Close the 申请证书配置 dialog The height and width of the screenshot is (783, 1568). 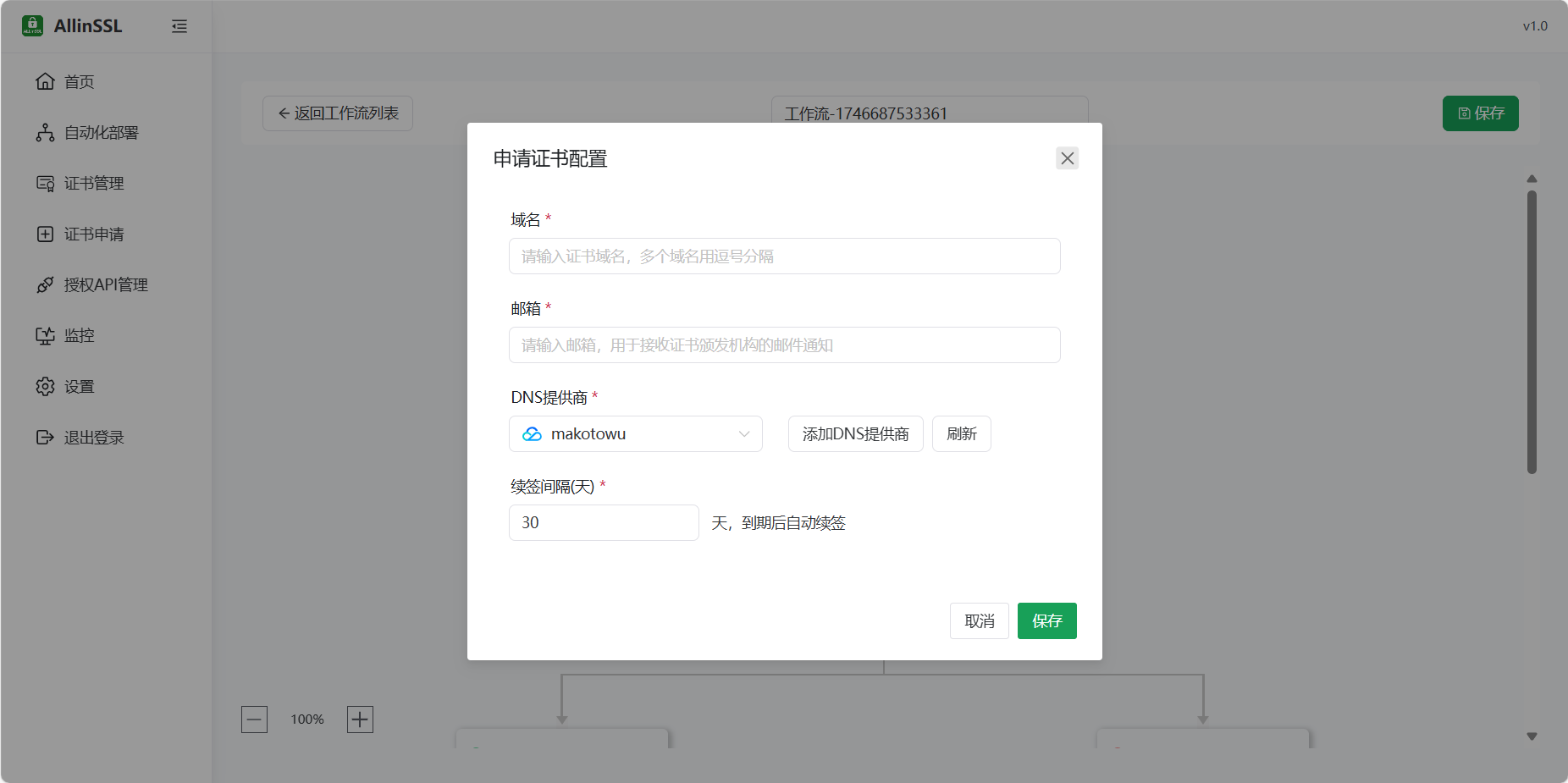[x=1067, y=158]
